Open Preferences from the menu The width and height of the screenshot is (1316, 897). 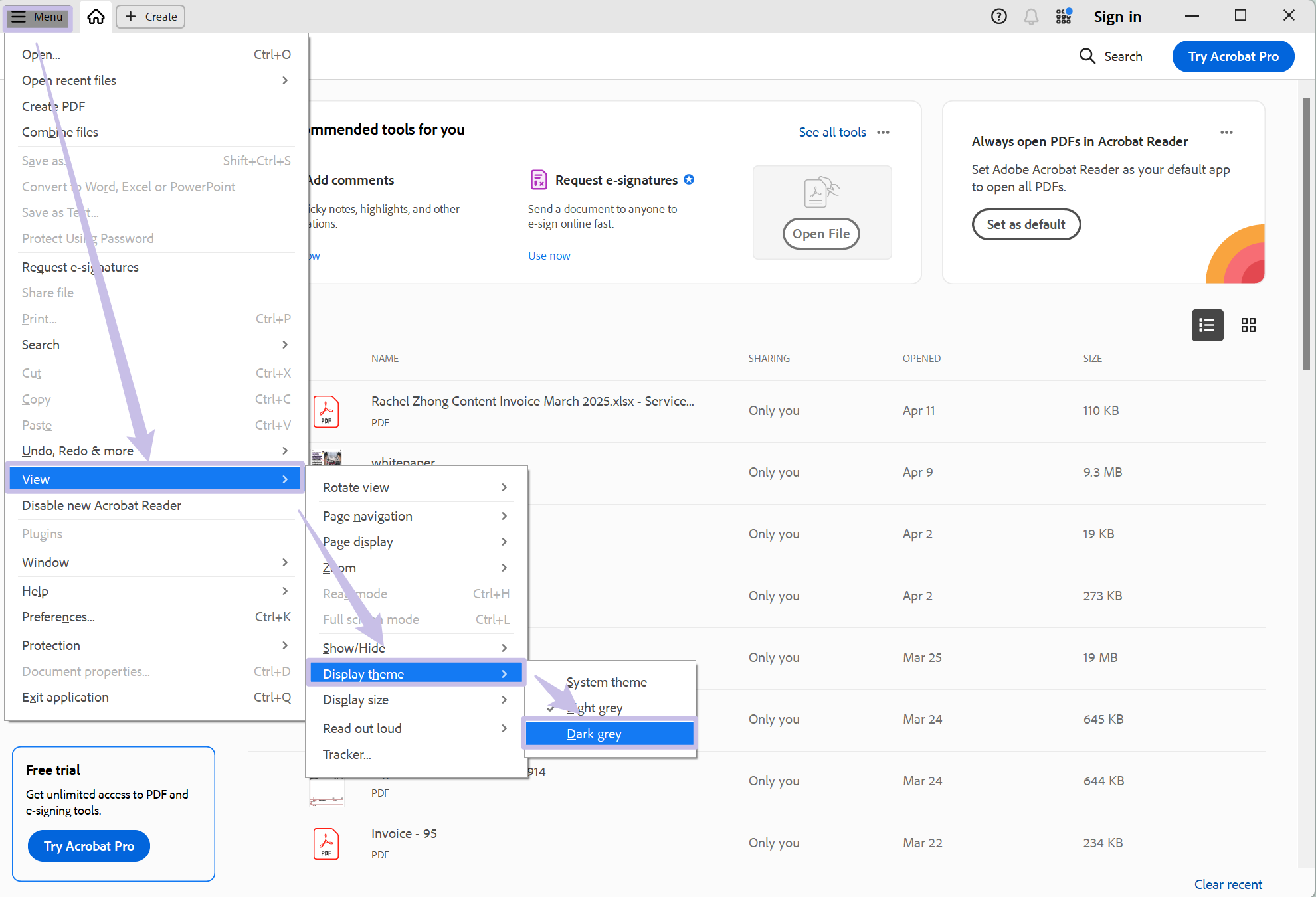(58, 617)
